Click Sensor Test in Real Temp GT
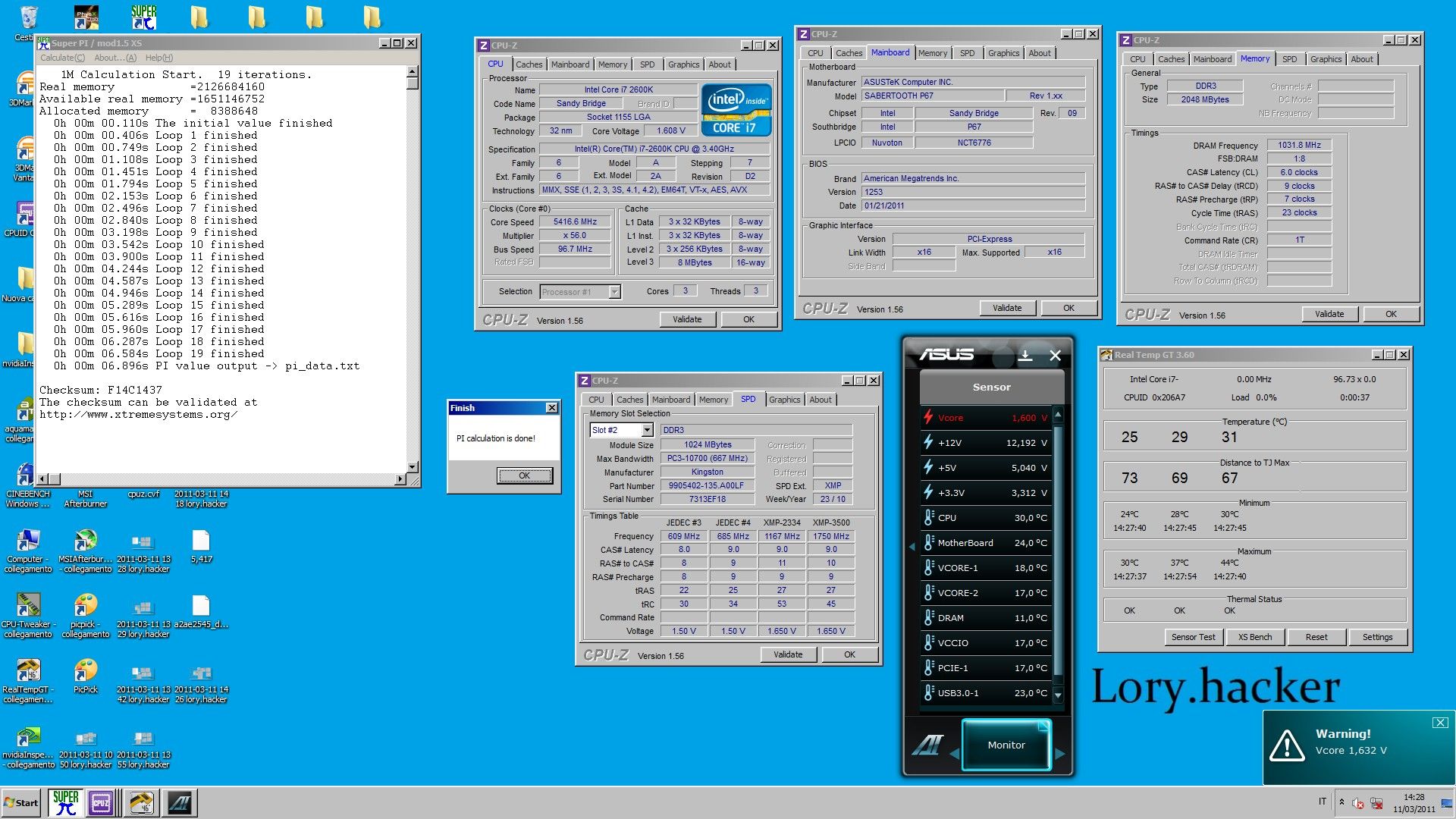The height and width of the screenshot is (819, 1456). point(1193,637)
